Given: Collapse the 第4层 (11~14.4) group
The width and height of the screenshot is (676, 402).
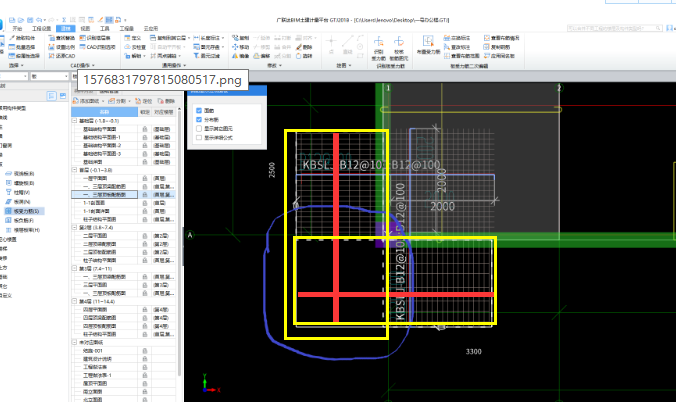Looking at the screenshot, I should [x=75, y=301].
